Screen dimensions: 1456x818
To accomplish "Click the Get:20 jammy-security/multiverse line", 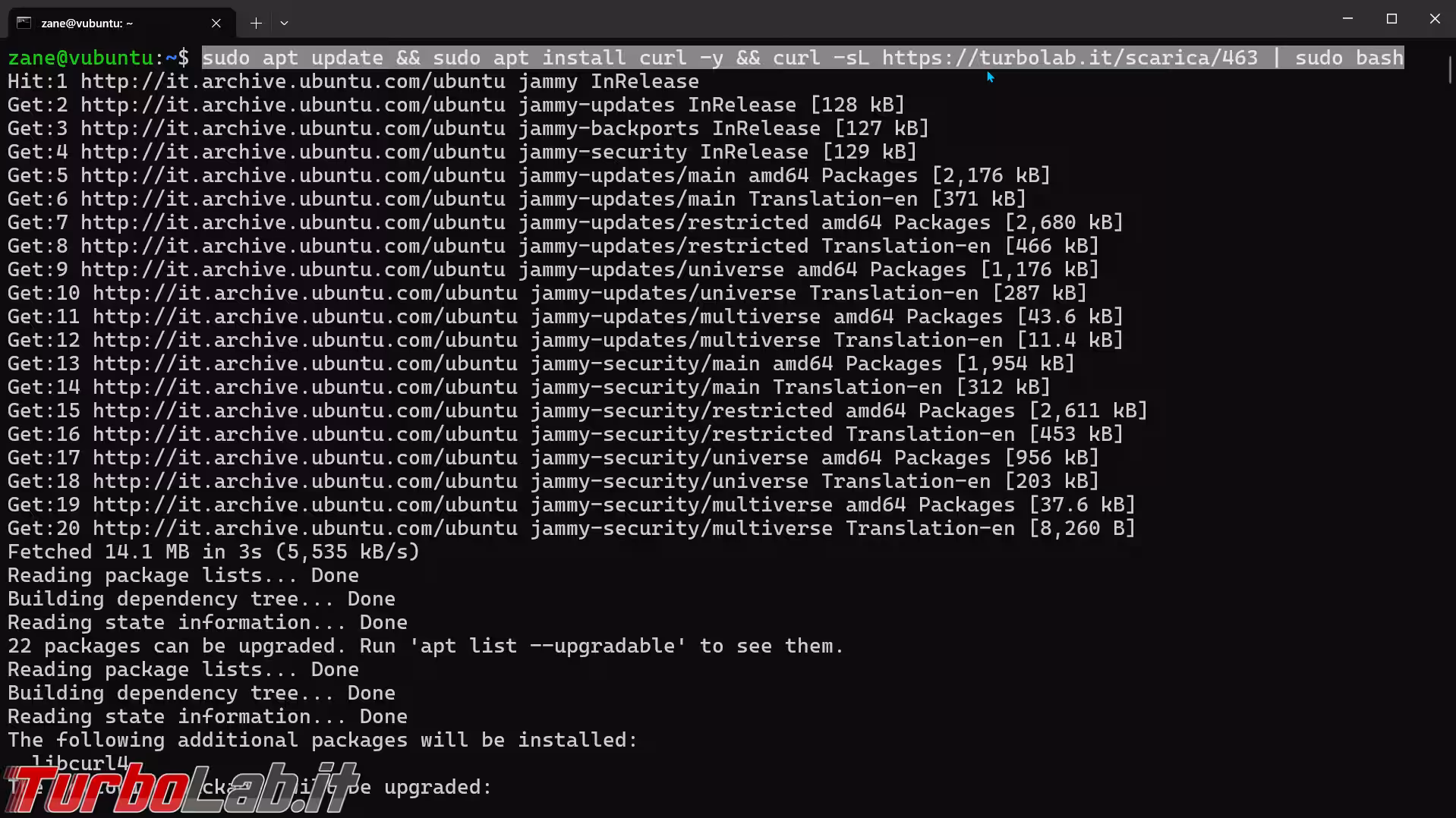I will 572,528.
